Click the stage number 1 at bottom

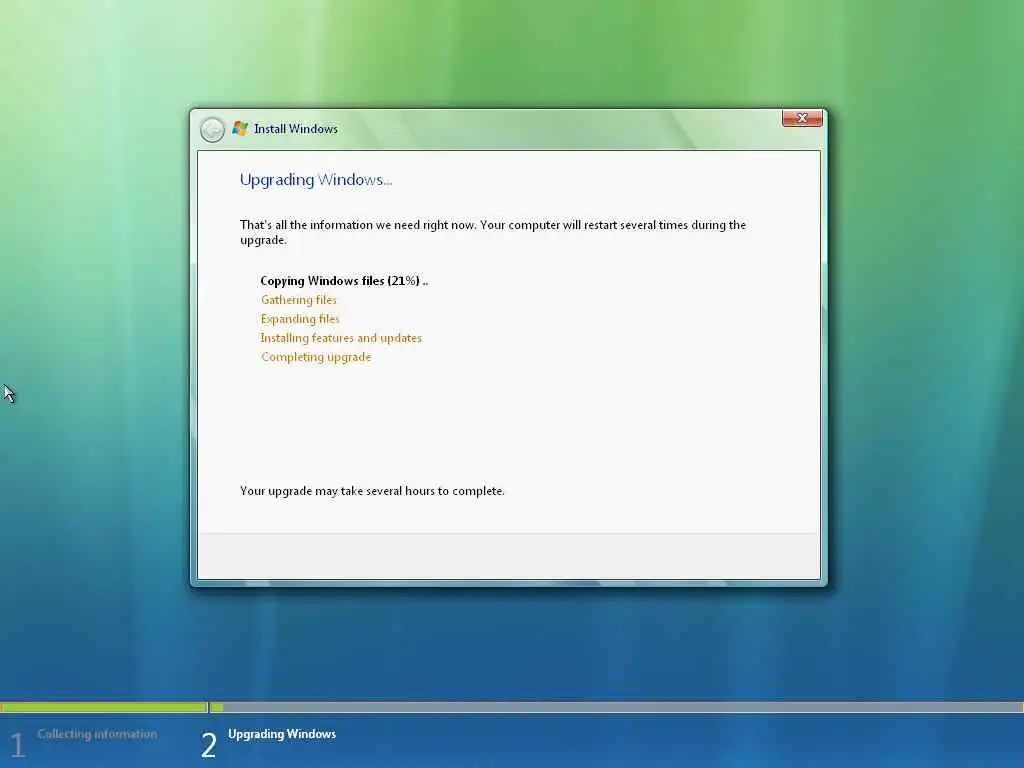coord(17,745)
